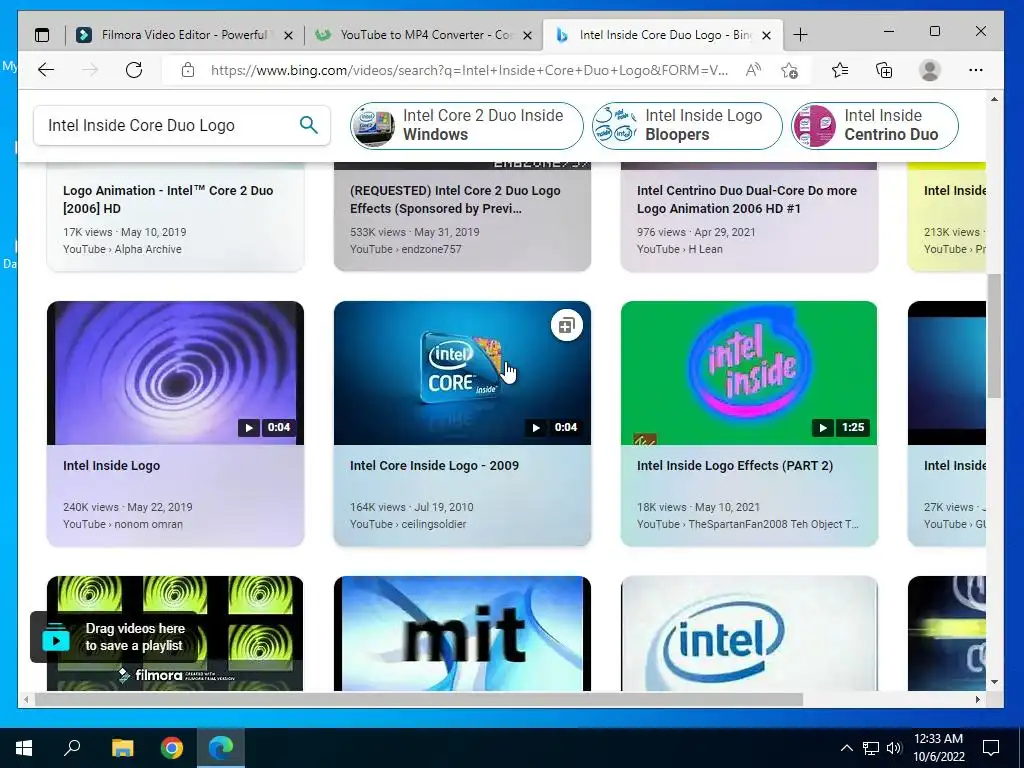
Task: Open the Tab actions menu icon
Action: tap(42, 35)
